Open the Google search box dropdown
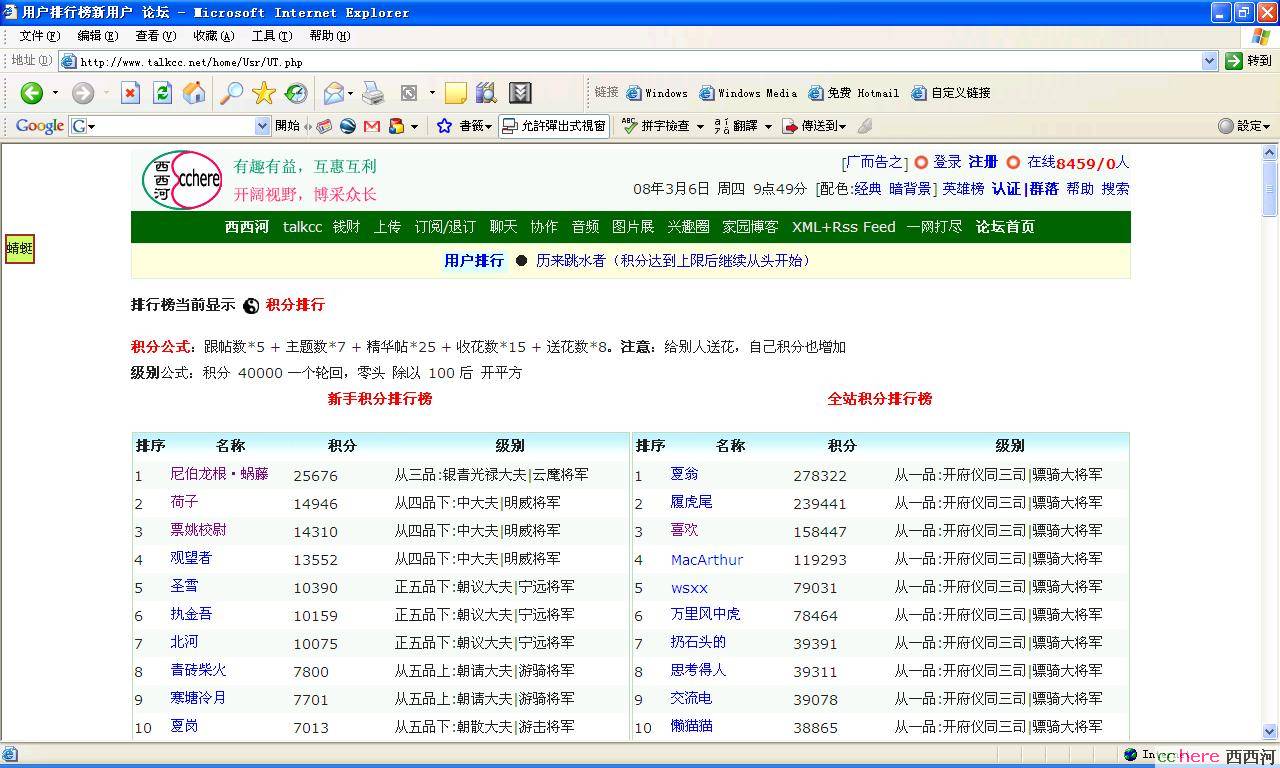The image size is (1280, 768). click(262, 126)
